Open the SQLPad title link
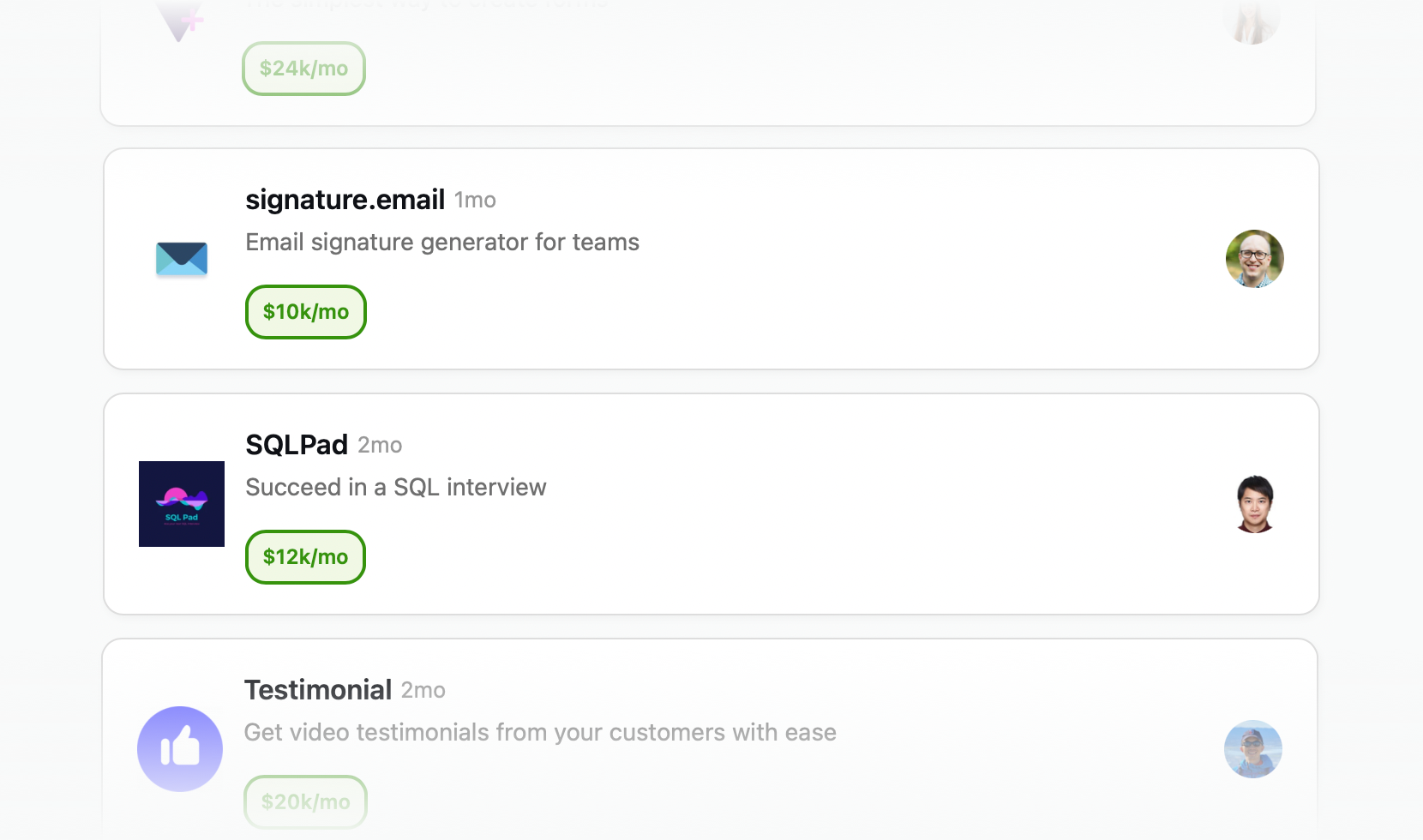 [x=297, y=445]
